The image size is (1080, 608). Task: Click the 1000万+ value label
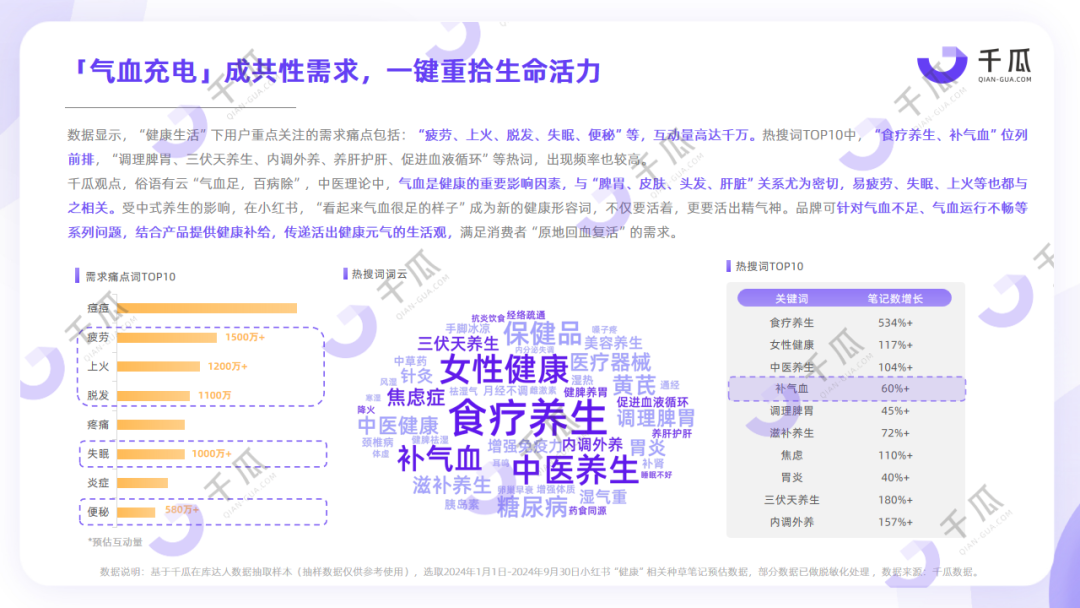[x=211, y=454]
